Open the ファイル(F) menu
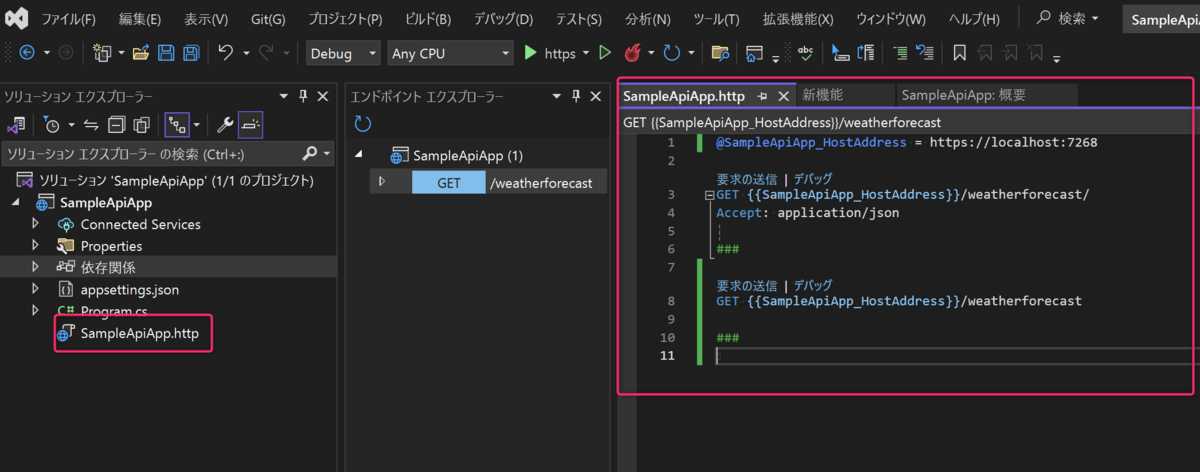The height and width of the screenshot is (472, 1200). pyautogui.click(x=67, y=19)
